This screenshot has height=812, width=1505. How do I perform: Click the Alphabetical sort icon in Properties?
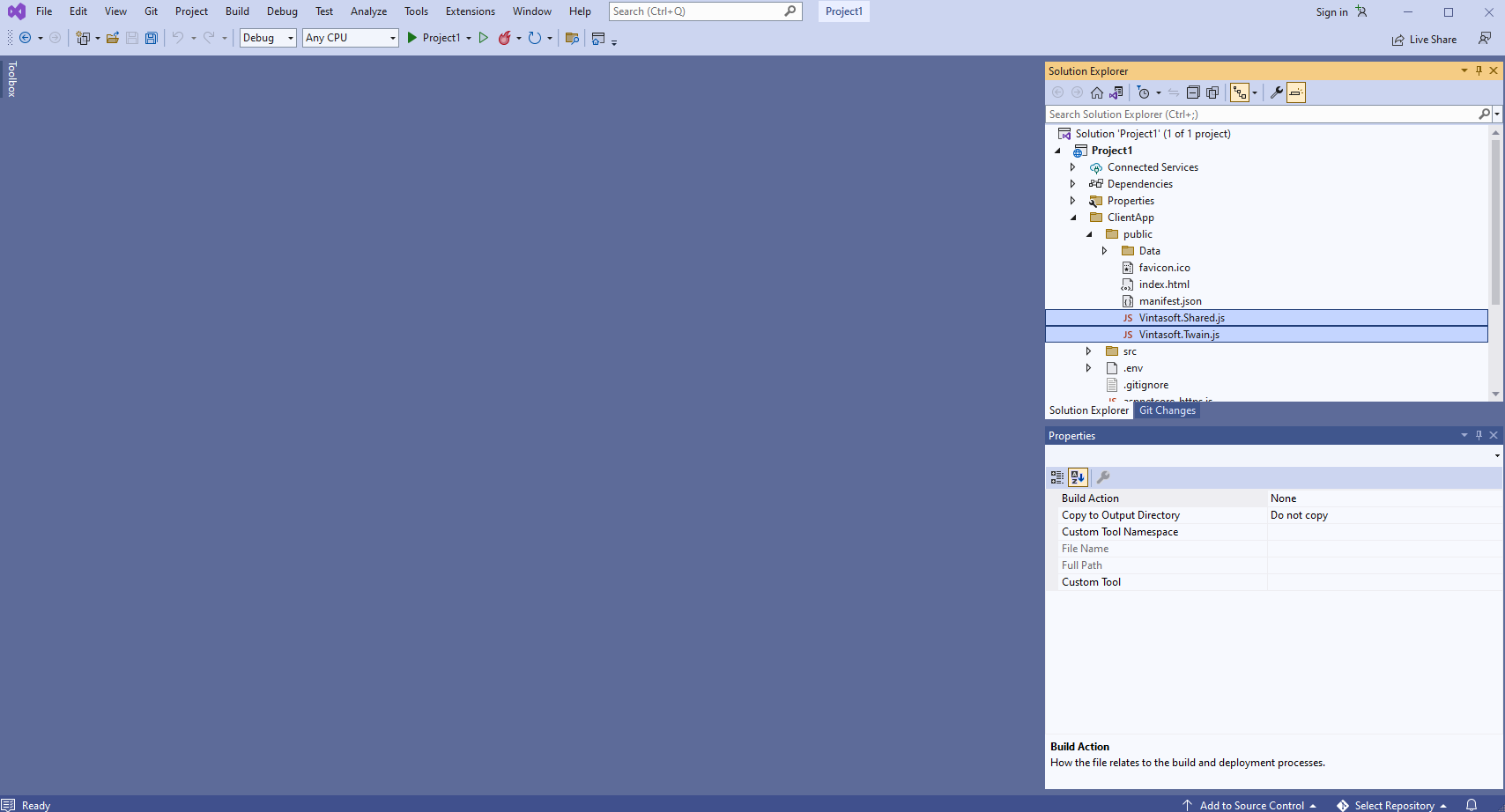[x=1078, y=477]
